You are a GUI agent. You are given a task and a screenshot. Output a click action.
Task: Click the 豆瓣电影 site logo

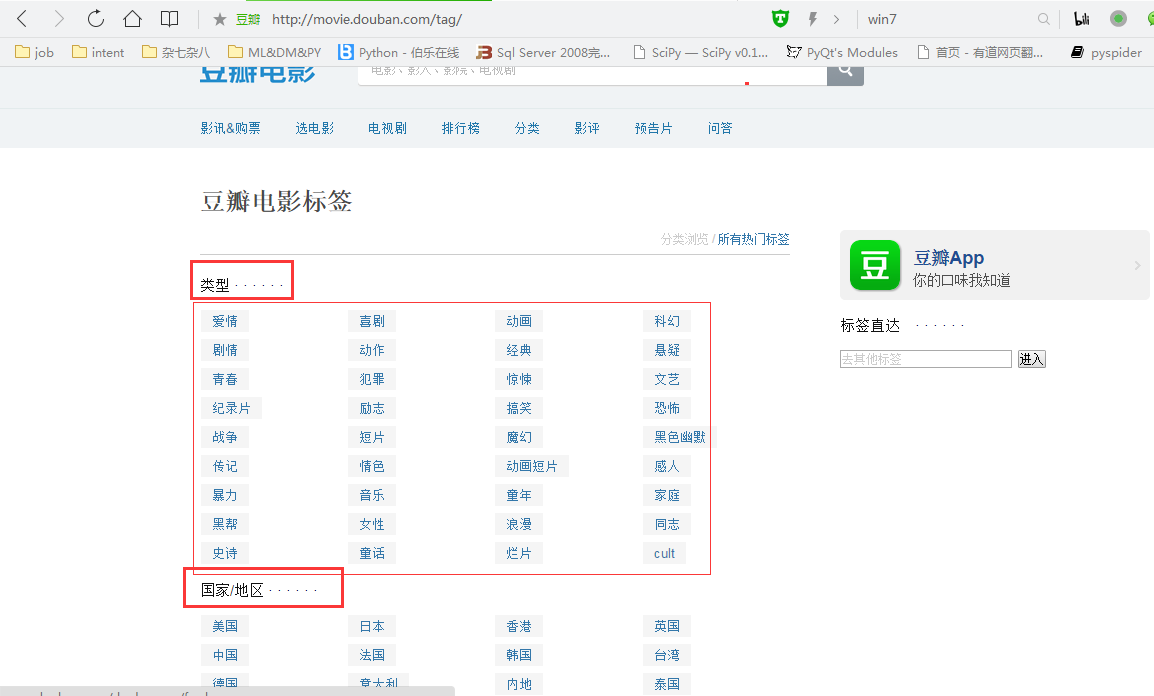coord(258,74)
